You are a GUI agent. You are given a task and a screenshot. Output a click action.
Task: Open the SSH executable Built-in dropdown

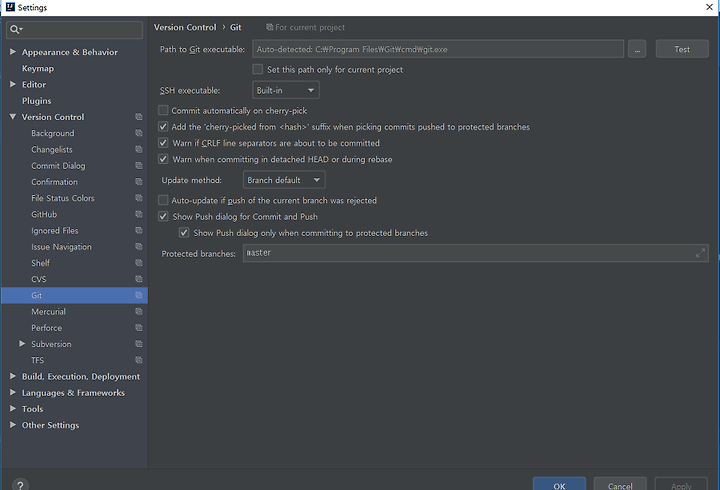(x=286, y=90)
